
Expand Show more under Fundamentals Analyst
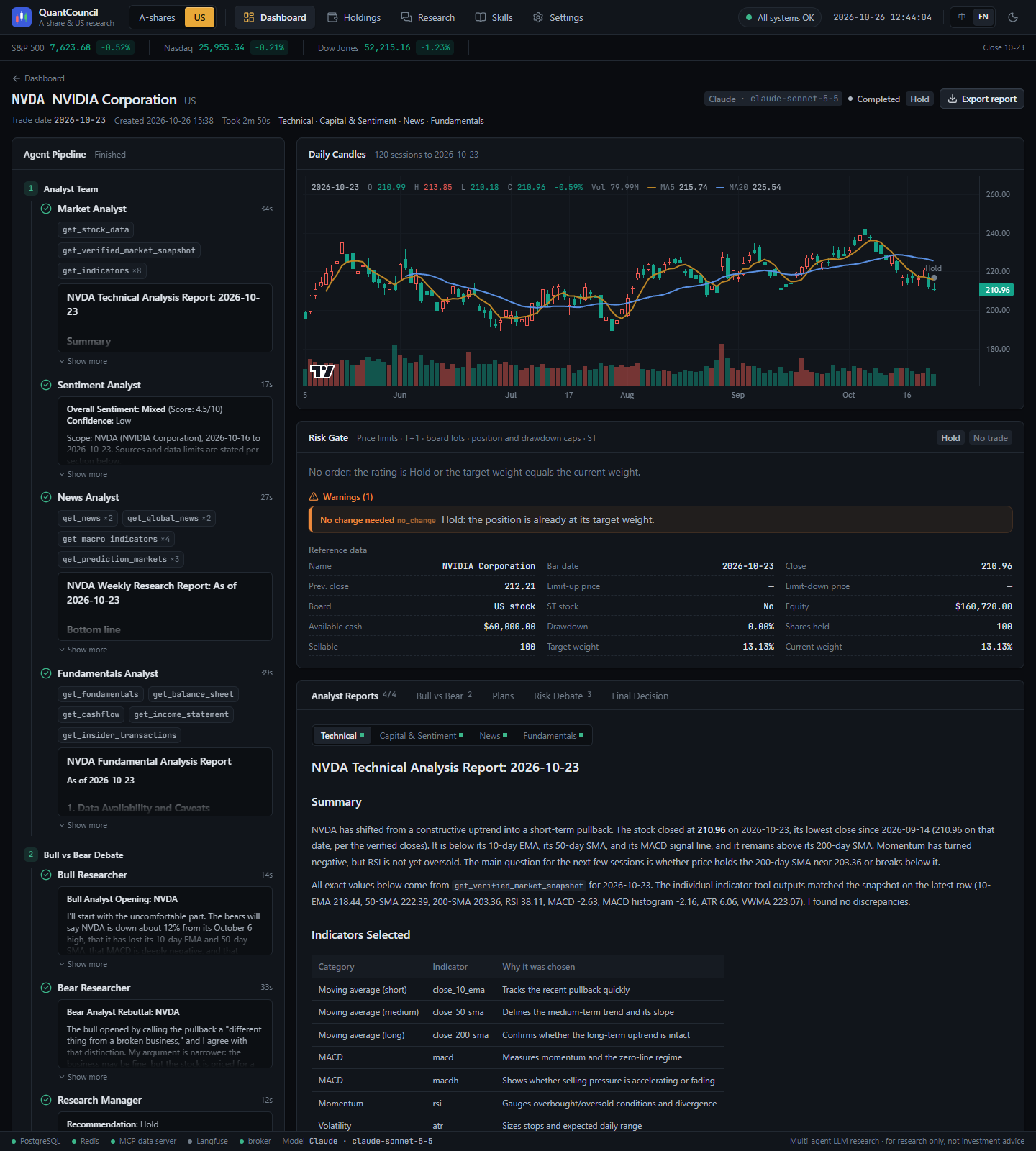(83, 825)
